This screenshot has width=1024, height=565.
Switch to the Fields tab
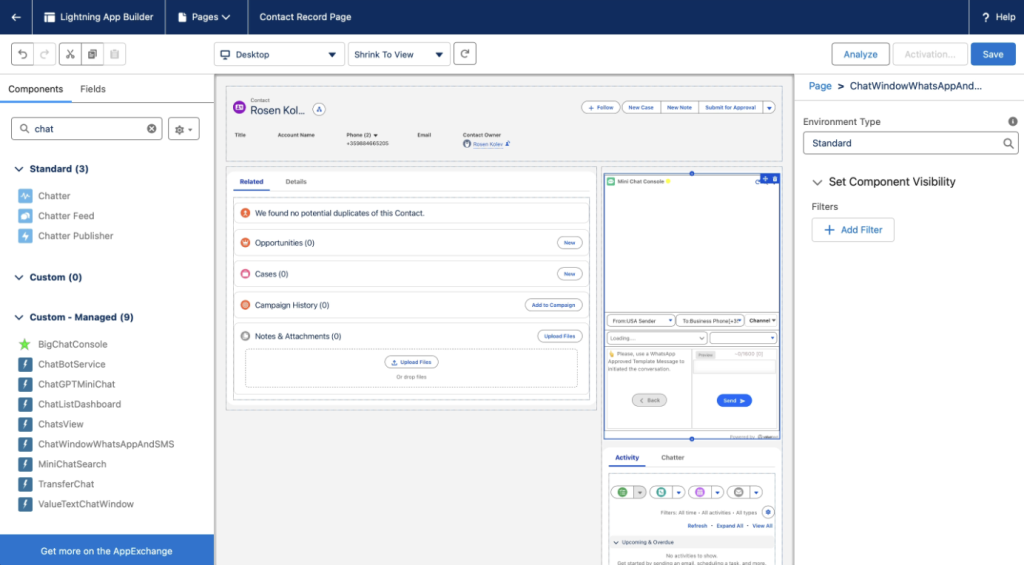[93, 89]
